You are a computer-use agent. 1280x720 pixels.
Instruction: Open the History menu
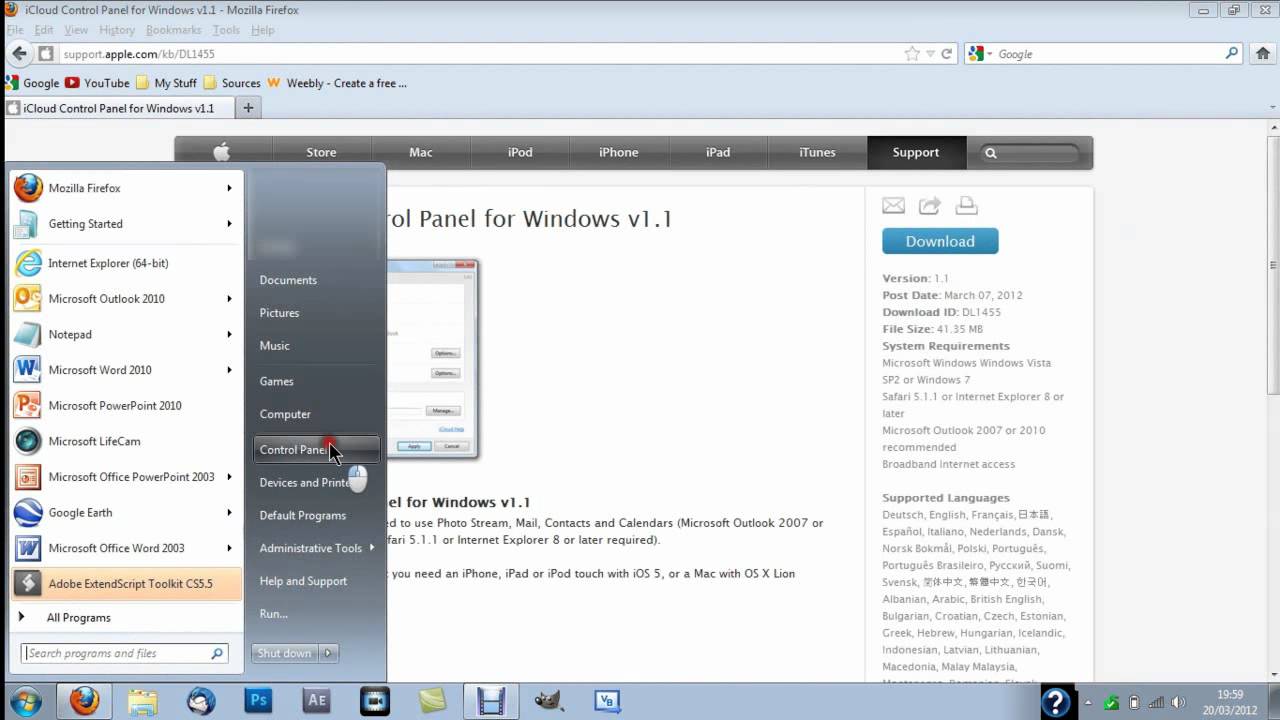[117, 30]
